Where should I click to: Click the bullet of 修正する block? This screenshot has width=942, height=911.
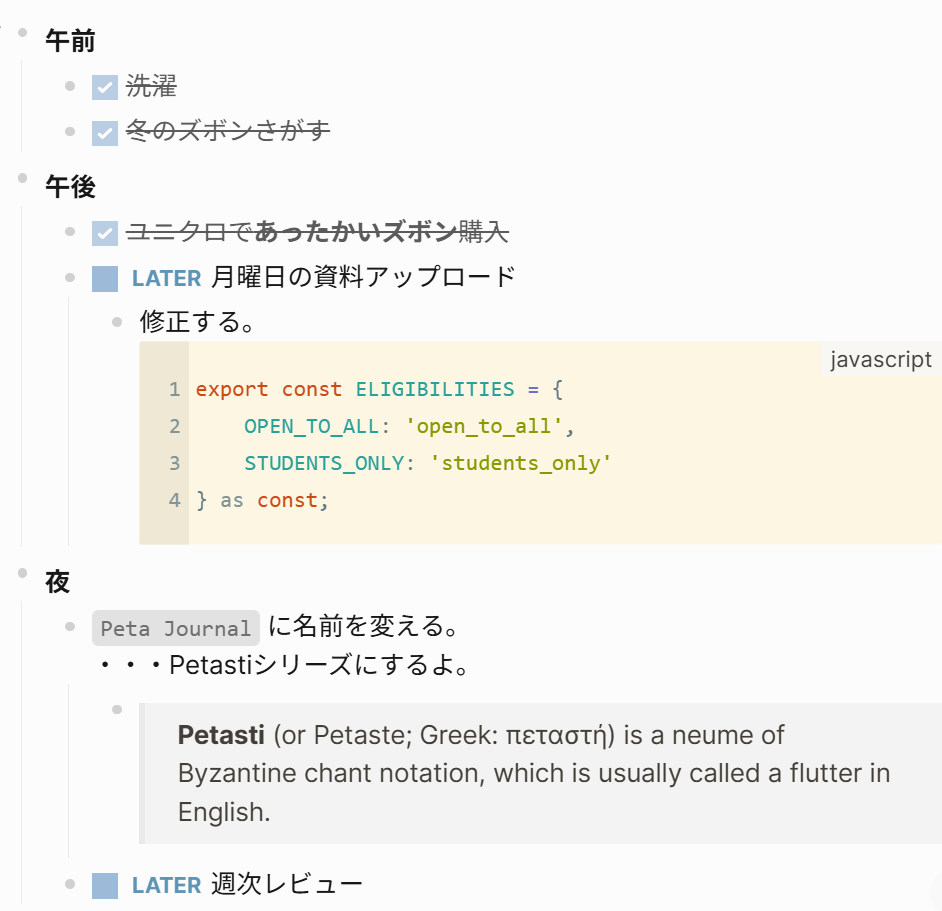pos(117,322)
